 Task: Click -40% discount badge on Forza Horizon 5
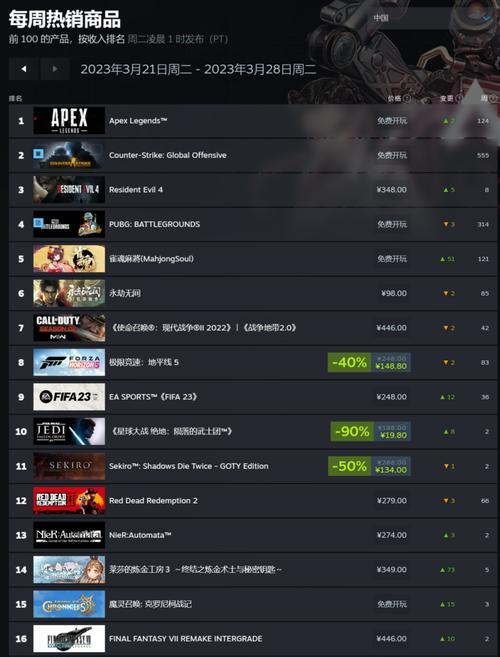[350, 362]
